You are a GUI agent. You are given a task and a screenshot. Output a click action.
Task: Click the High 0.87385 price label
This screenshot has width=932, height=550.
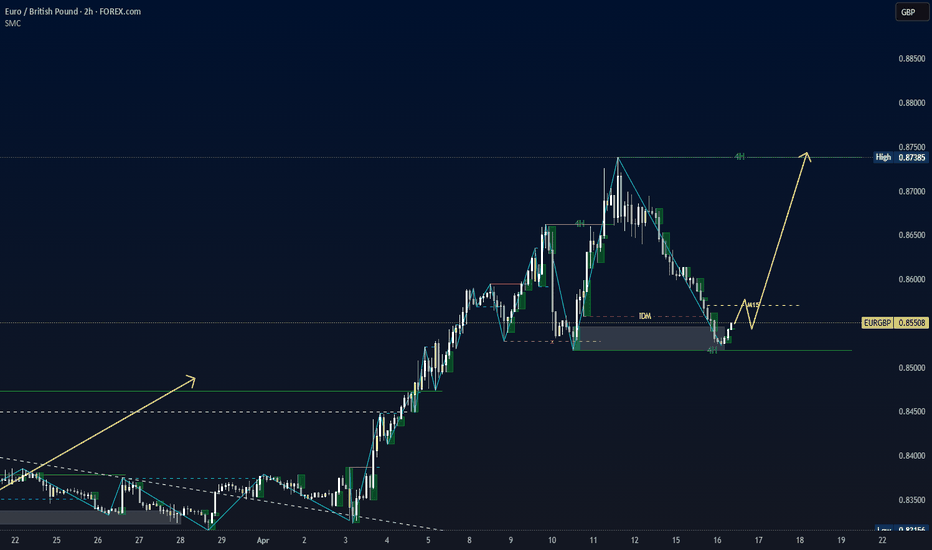click(900, 158)
